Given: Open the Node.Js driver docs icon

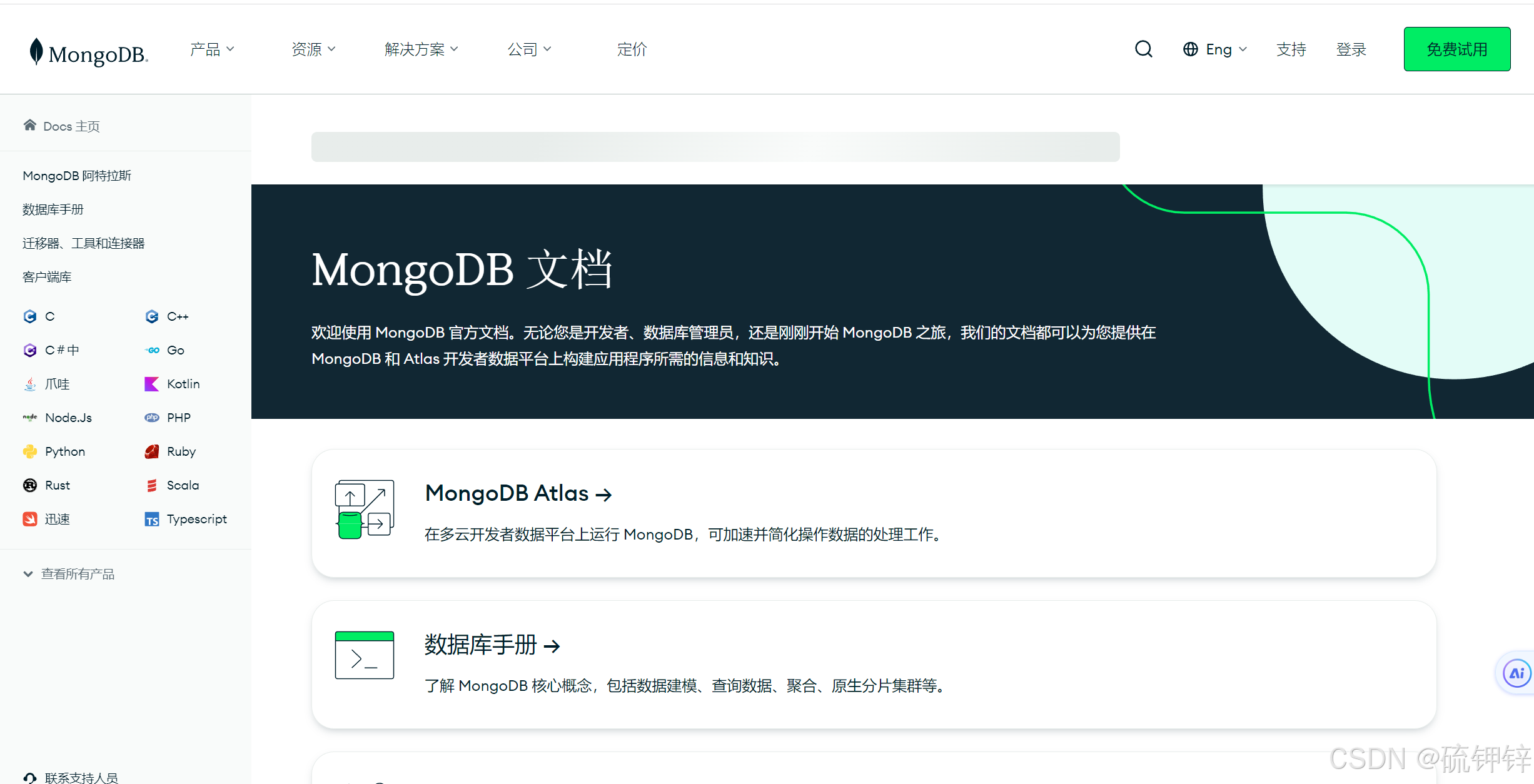Looking at the screenshot, I should click(x=29, y=417).
